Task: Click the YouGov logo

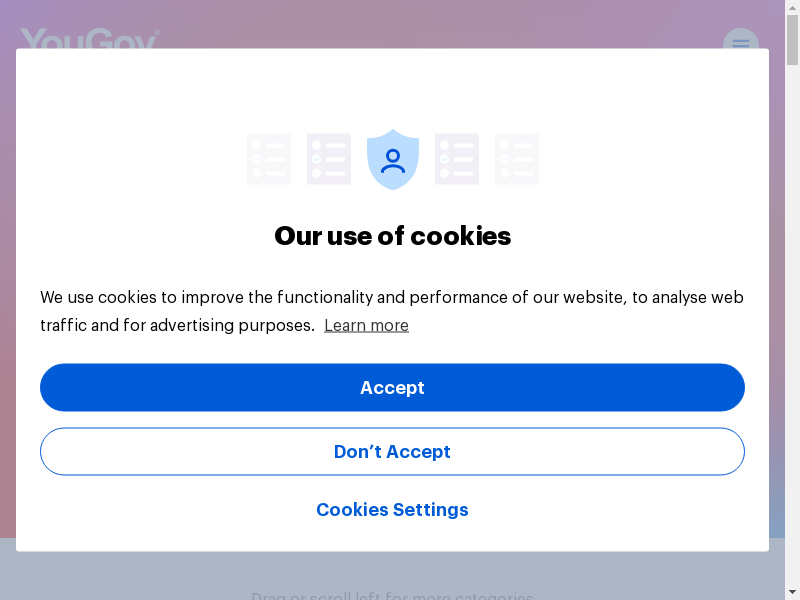Action: (89, 40)
